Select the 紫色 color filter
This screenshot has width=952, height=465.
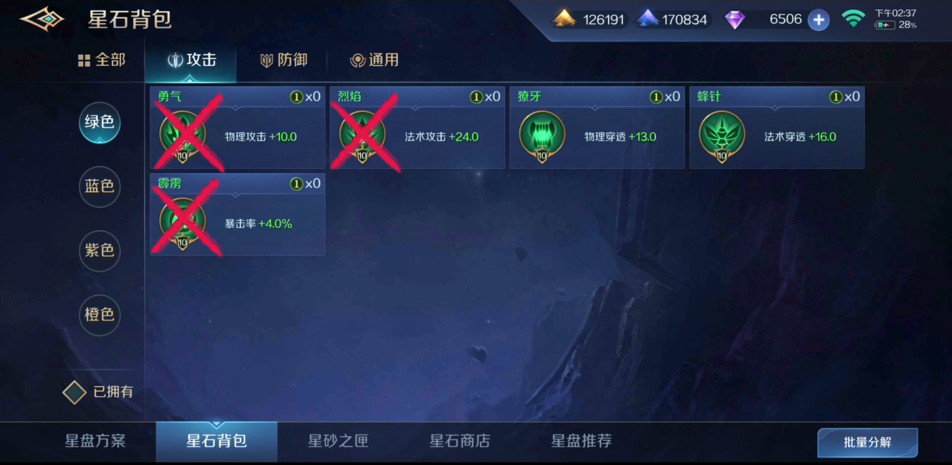100,250
